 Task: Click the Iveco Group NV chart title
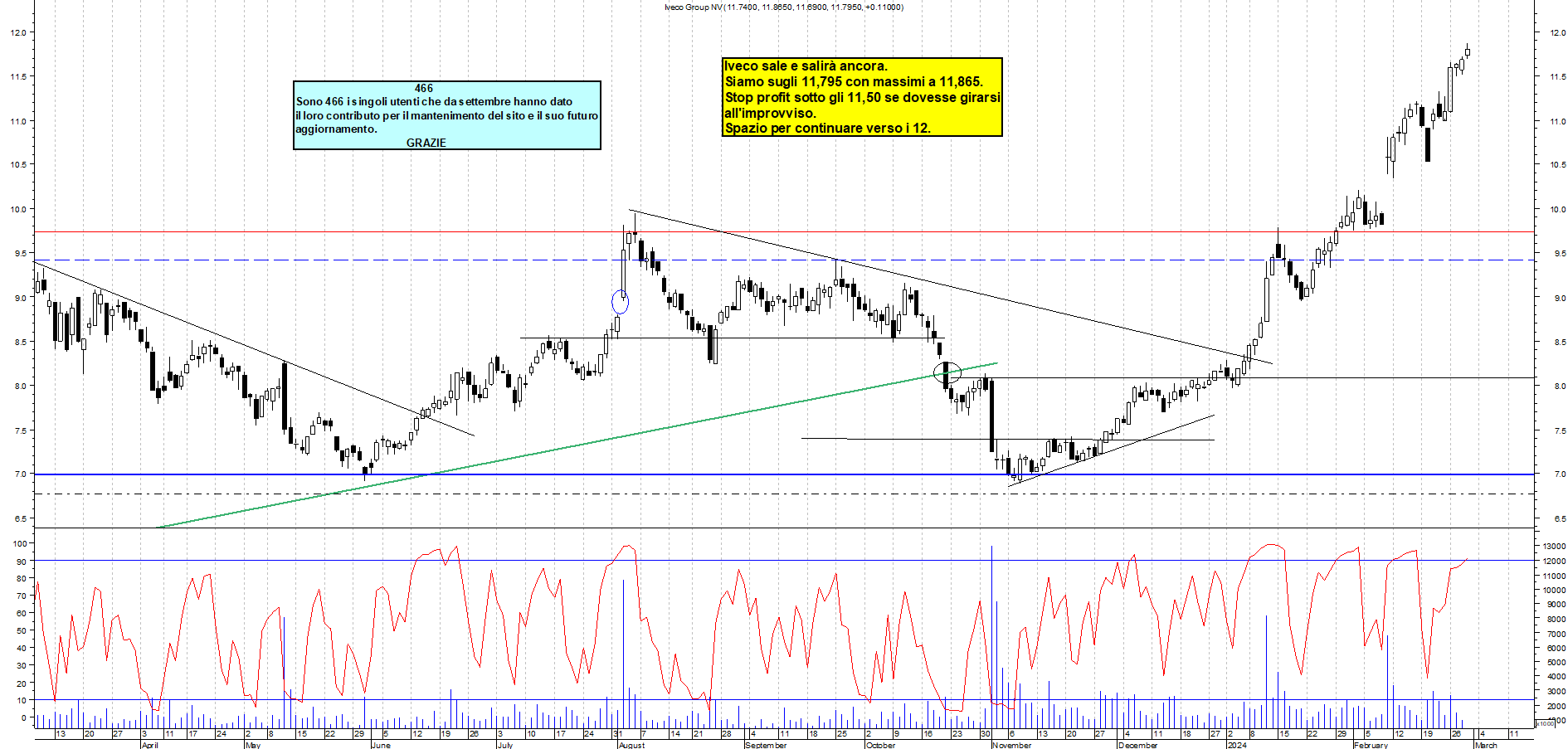click(x=784, y=7)
